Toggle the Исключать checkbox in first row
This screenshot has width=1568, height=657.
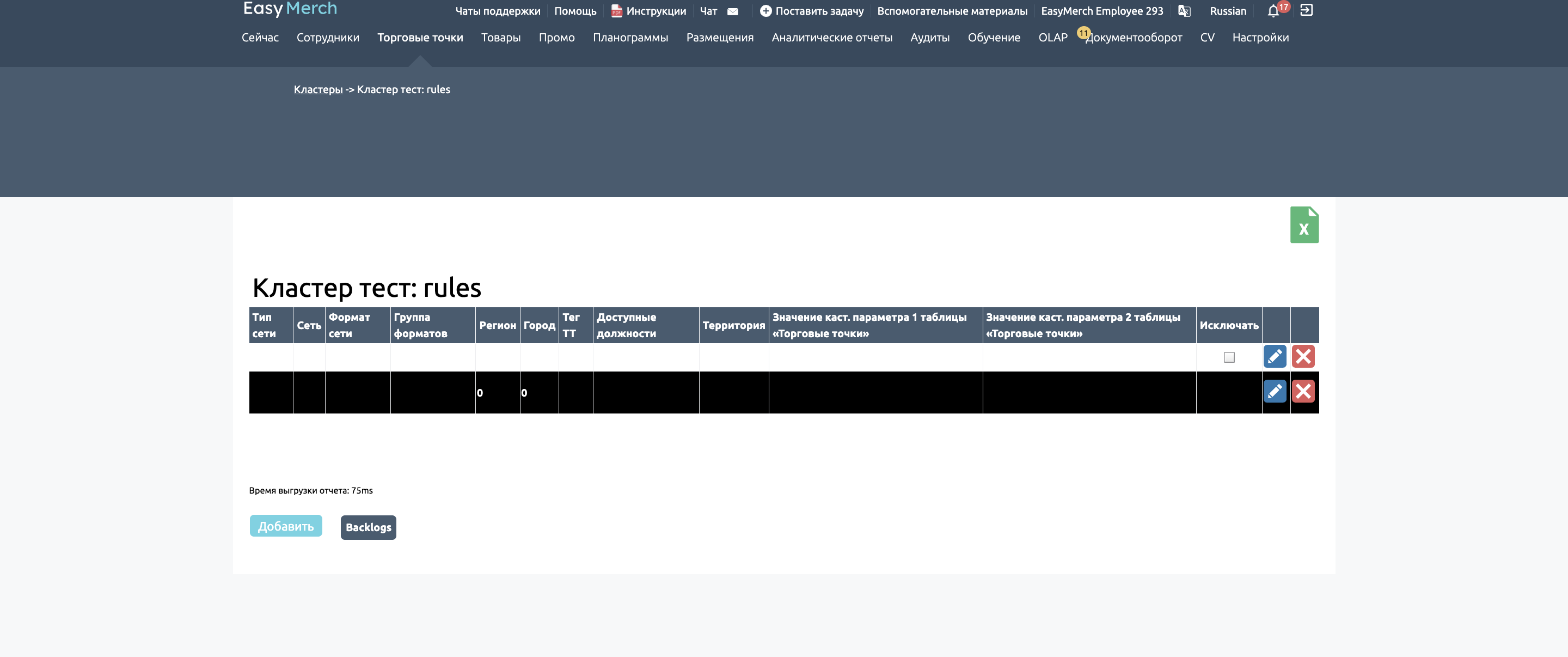[1229, 357]
